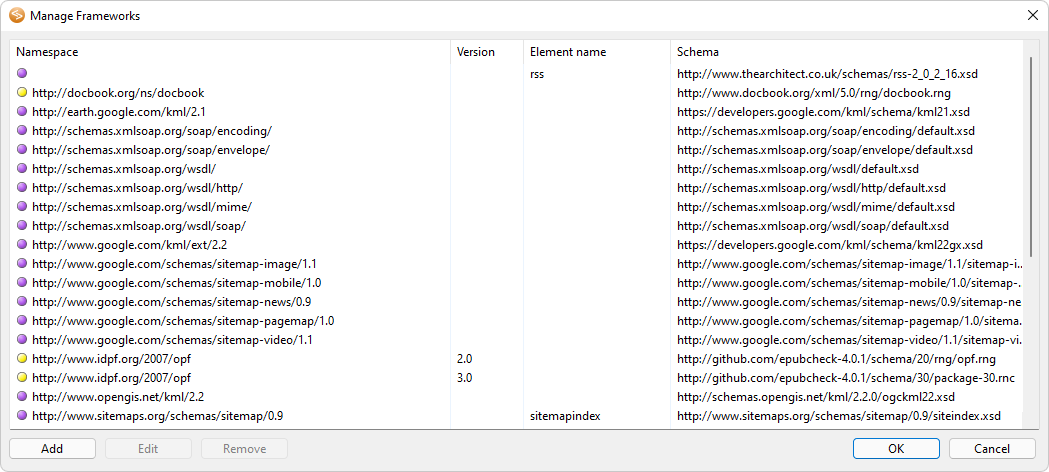Click the purple icon beside sitemap-video/1.1 namespace
Image resolution: width=1049 pixels, height=472 pixels.
(22, 340)
